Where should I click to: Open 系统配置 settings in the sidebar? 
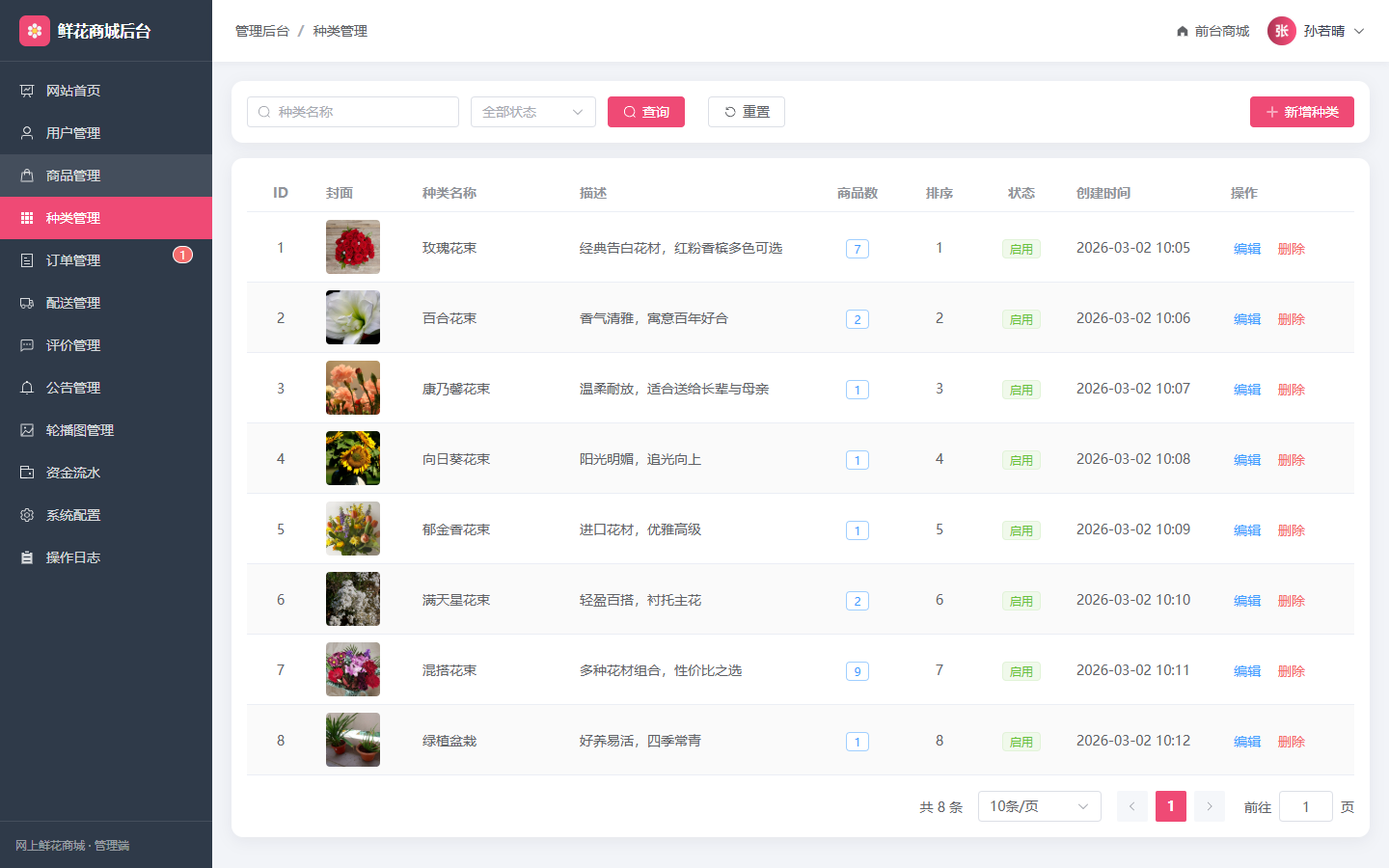(106, 515)
